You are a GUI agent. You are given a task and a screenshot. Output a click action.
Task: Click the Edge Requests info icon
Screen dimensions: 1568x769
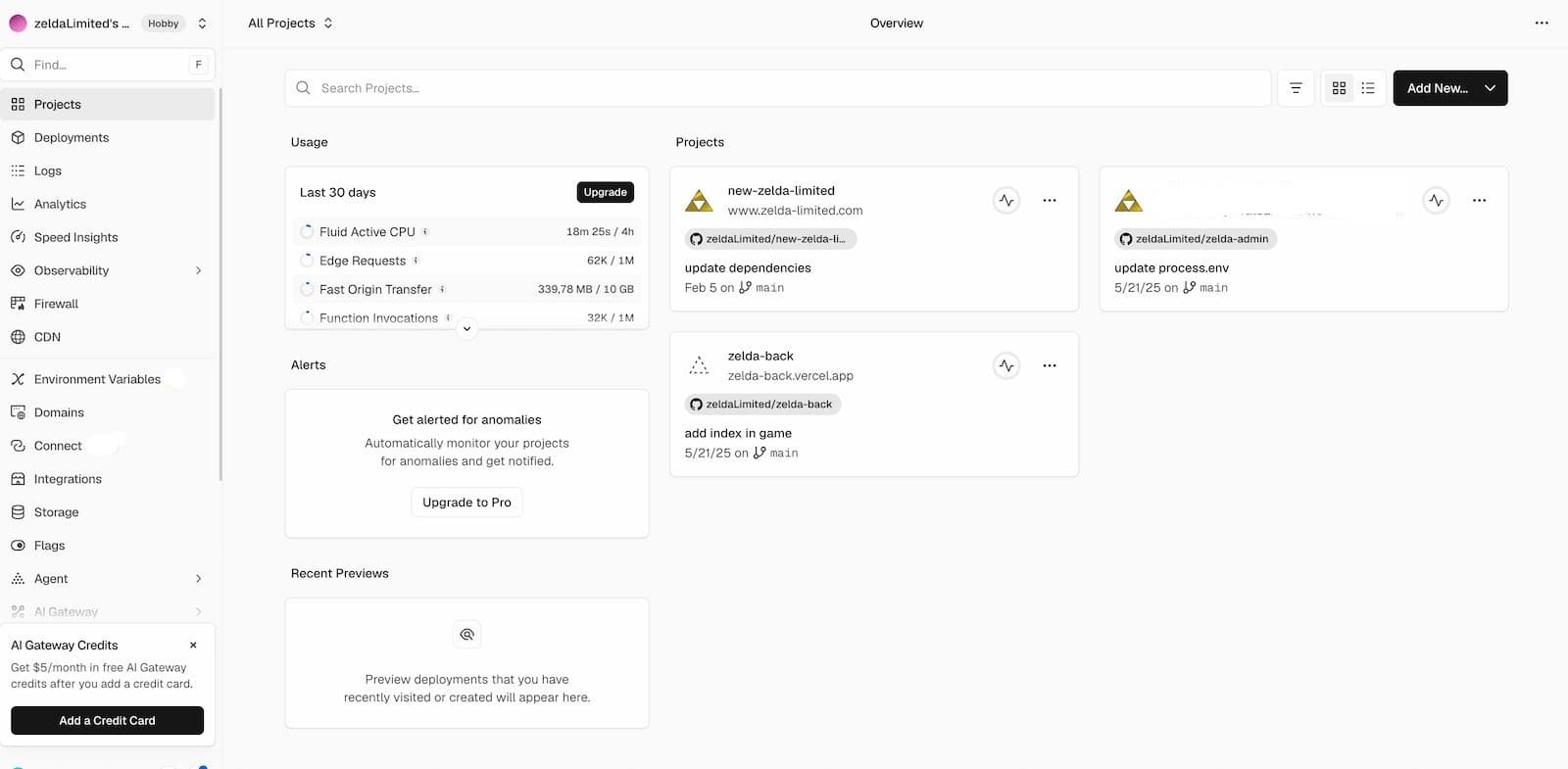416,261
